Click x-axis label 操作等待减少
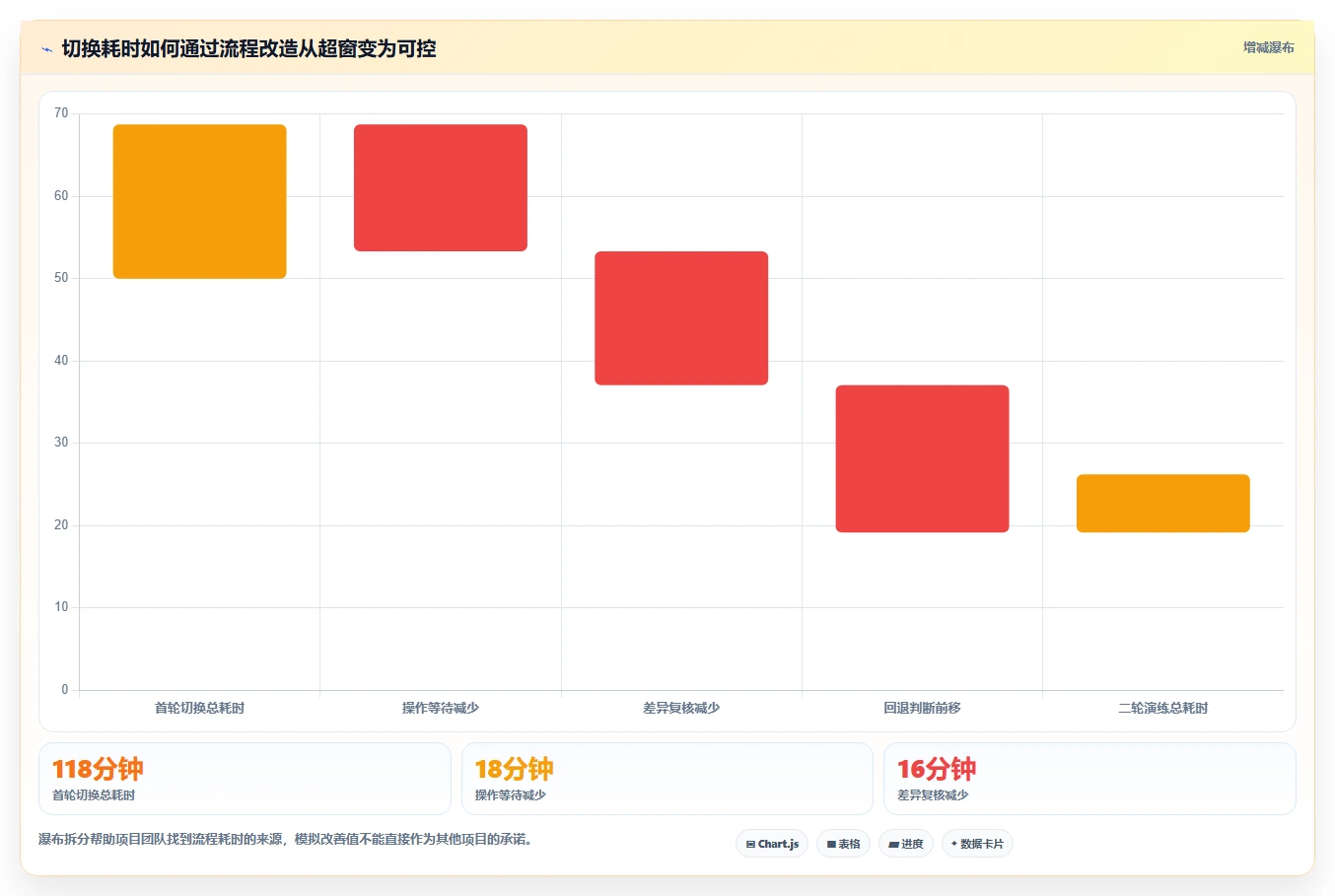 point(441,708)
